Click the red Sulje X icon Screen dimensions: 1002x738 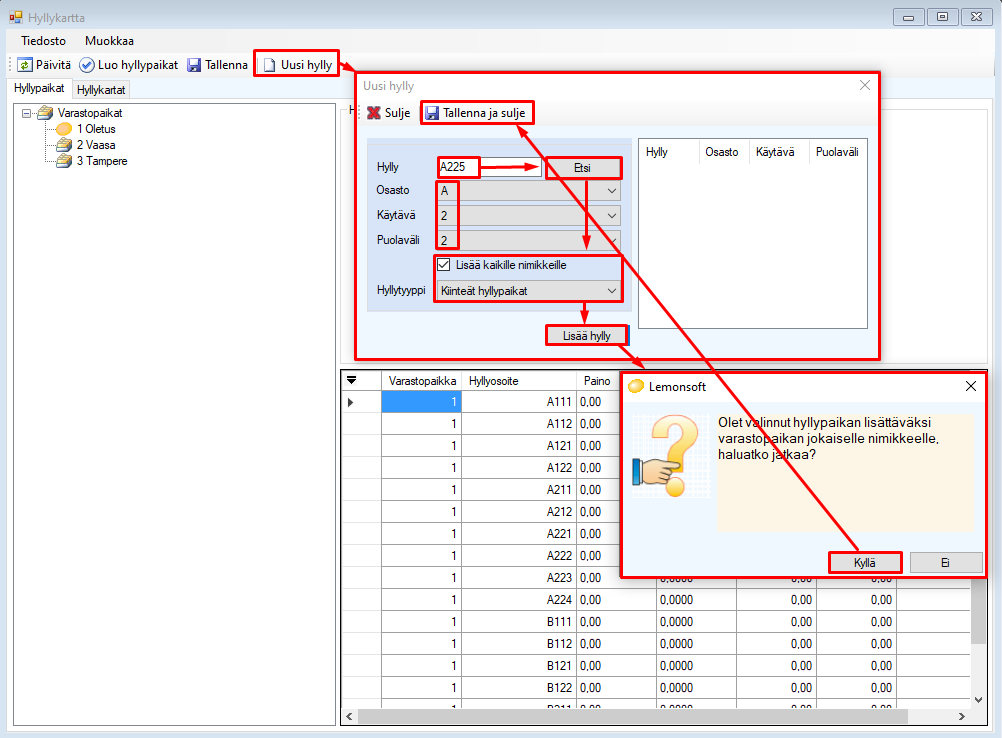(374, 113)
